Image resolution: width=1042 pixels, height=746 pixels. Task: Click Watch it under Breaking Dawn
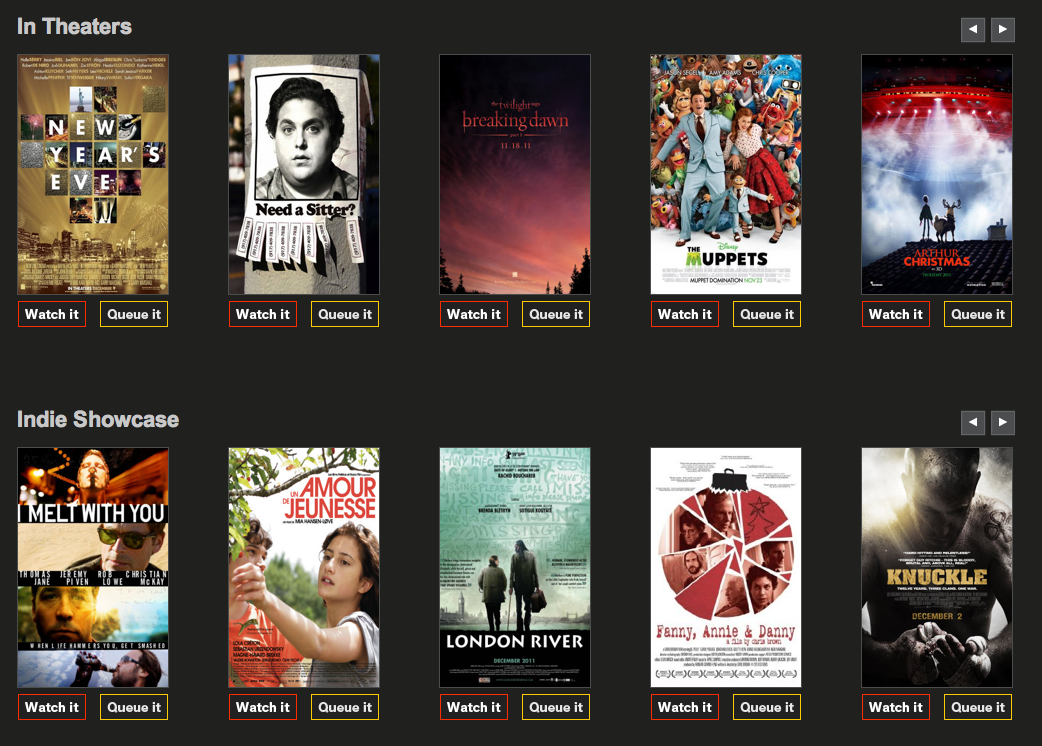(474, 314)
